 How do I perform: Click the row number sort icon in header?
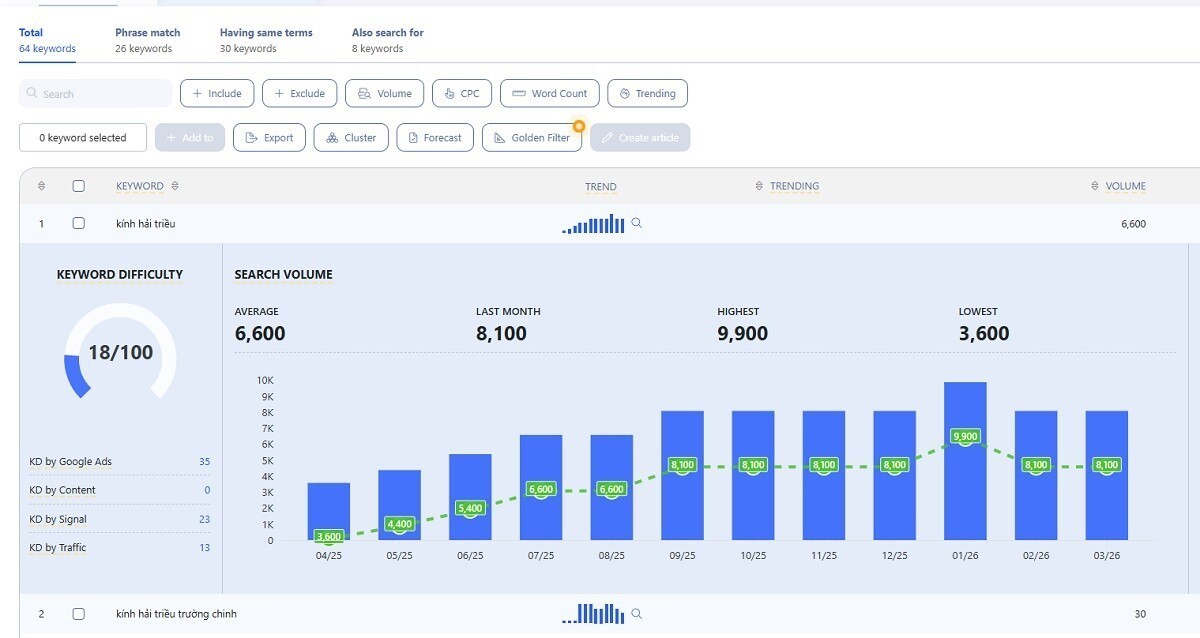(x=41, y=186)
